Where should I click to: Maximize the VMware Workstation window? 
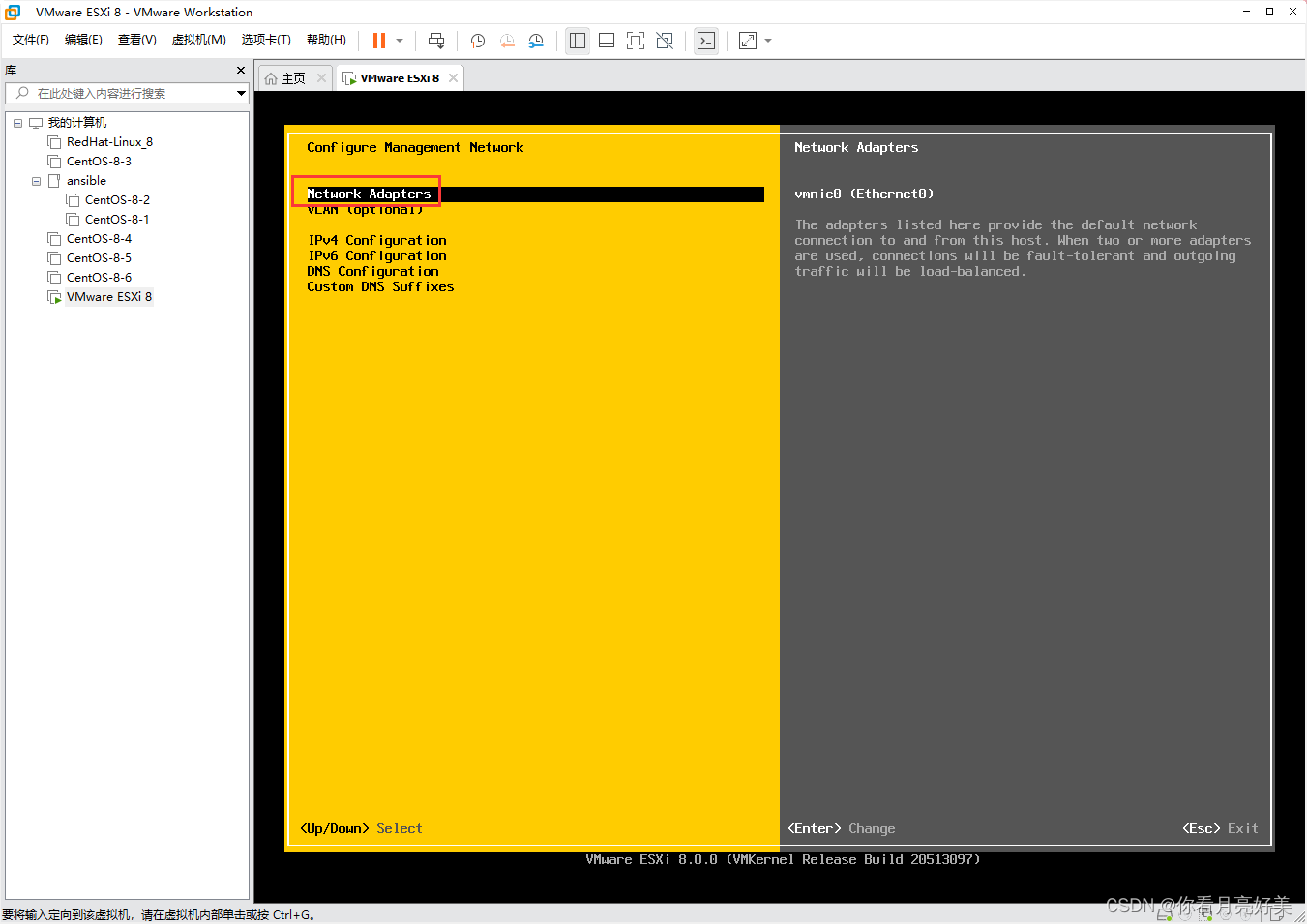pyautogui.click(x=1269, y=12)
